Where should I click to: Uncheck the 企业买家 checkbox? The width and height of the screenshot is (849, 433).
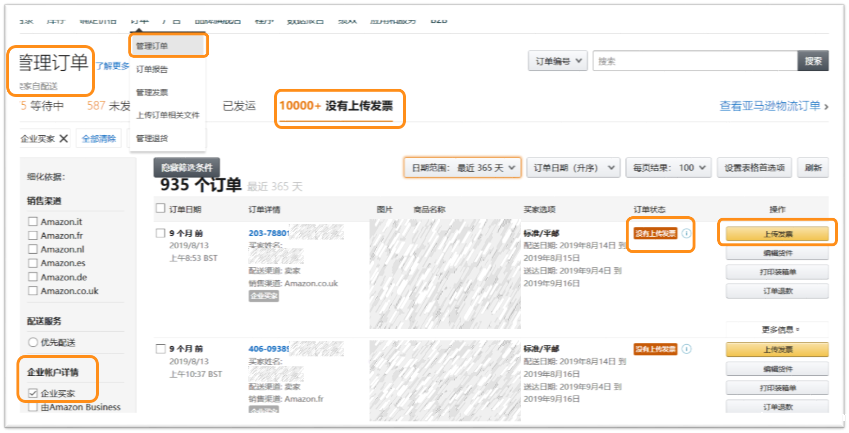click(34, 394)
